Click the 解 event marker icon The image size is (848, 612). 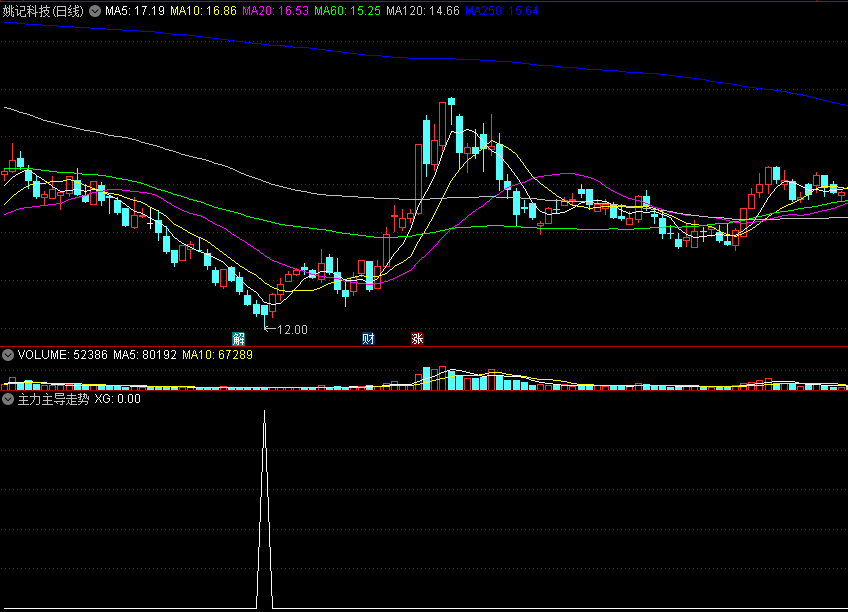click(x=238, y=339)
